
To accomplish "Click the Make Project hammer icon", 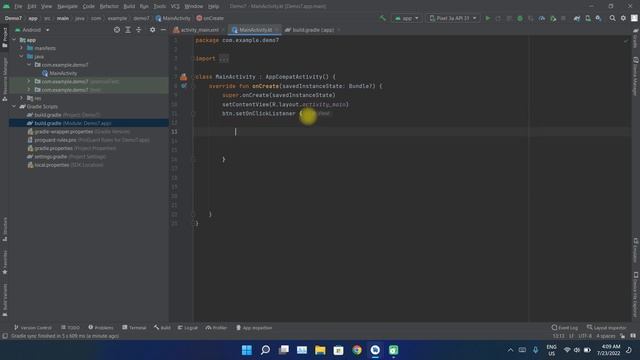I will pyautogui.click(x=382, y=18).
